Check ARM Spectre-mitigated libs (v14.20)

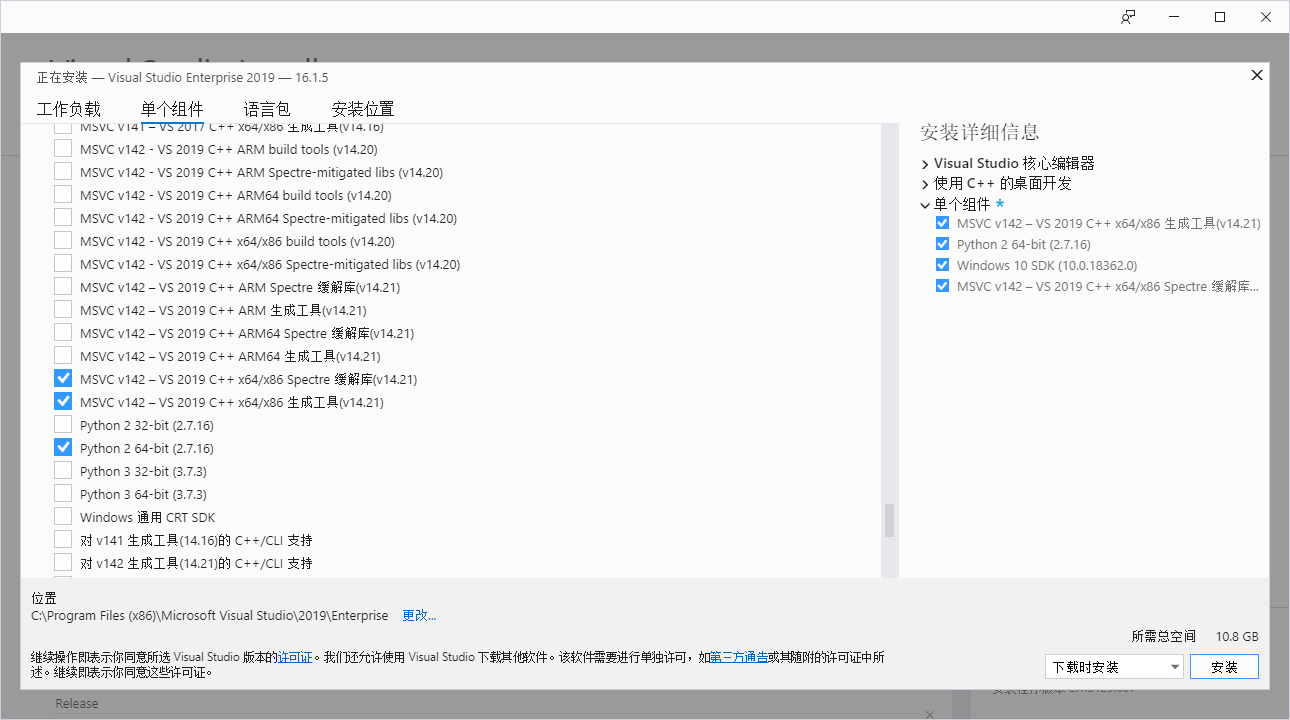[63, 172]
